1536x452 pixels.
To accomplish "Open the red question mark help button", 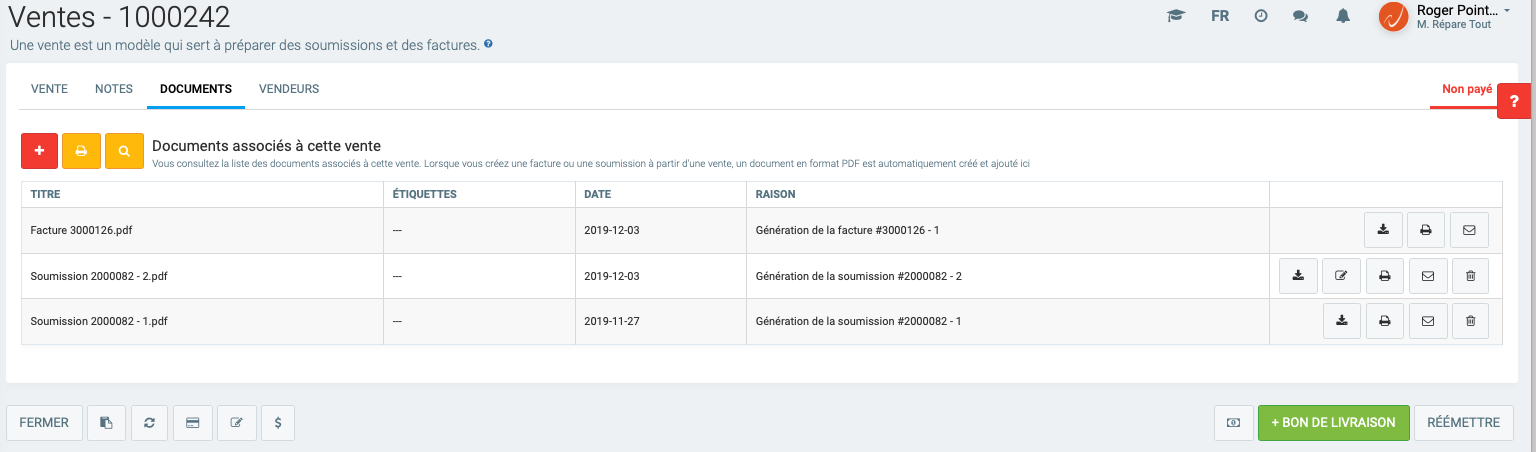I will click(x=1514, y=101).
